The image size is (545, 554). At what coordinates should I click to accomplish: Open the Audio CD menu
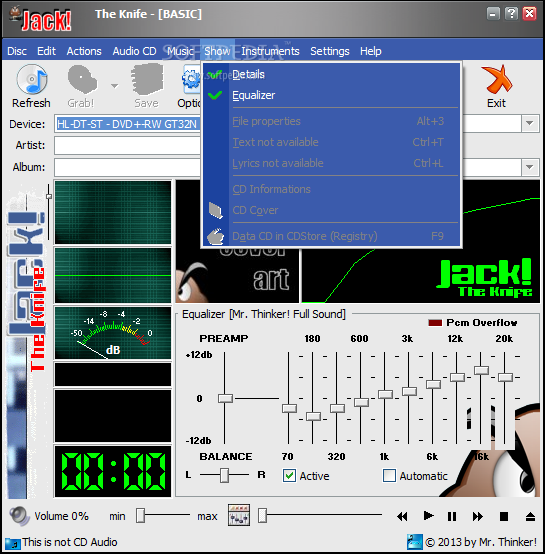pyautogui.click(x=134, y=51)
